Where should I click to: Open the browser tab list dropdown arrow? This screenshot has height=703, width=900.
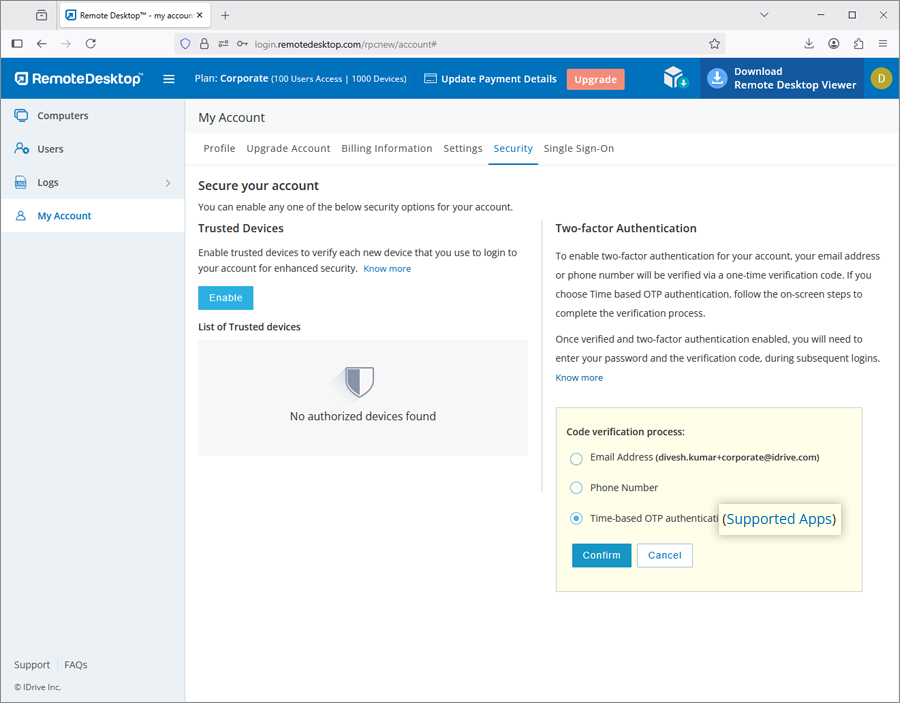764,15
